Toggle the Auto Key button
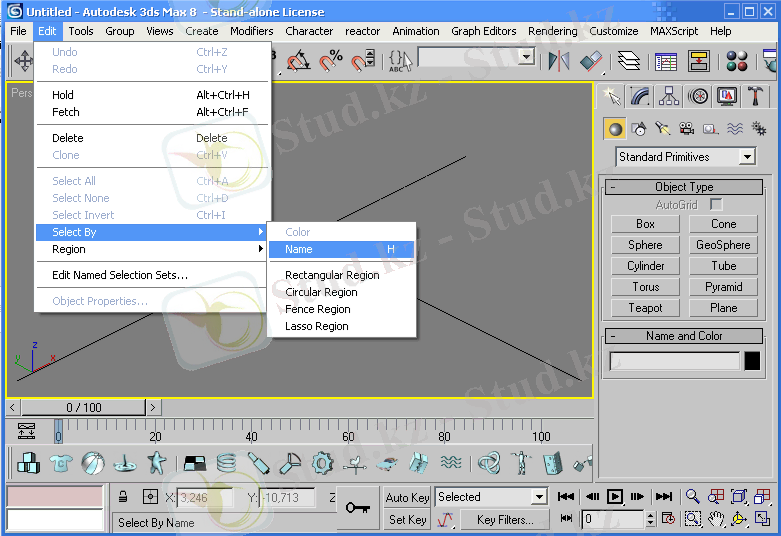781x536 pixels. pyautogui.click(x=407, y=497)
